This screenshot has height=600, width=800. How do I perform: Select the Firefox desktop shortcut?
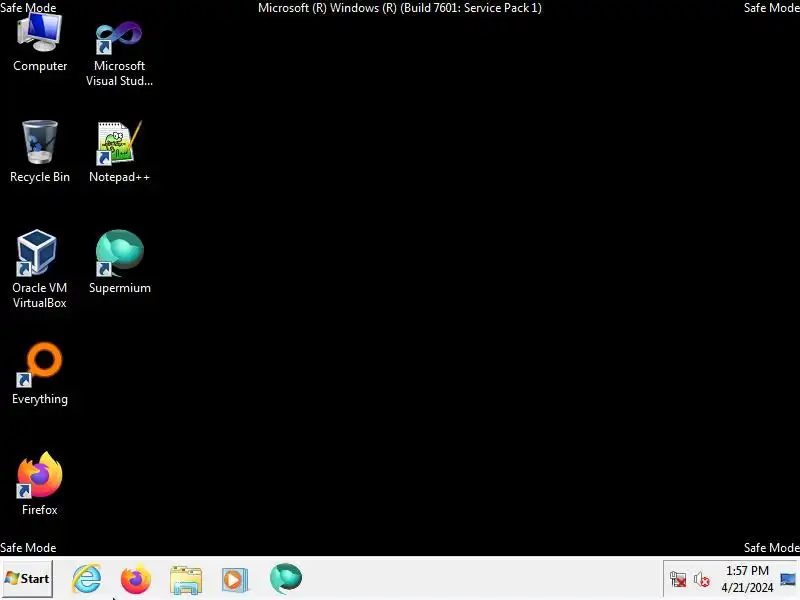40,484
